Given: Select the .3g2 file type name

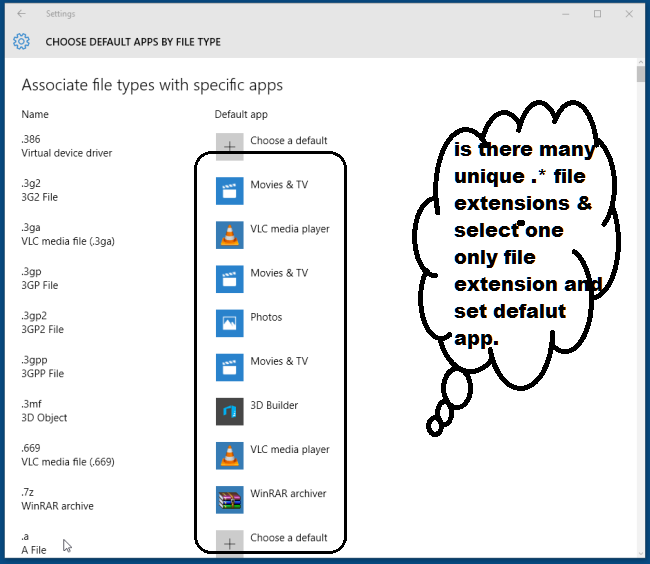Looking at the screenshot, I should pos(31,183).
